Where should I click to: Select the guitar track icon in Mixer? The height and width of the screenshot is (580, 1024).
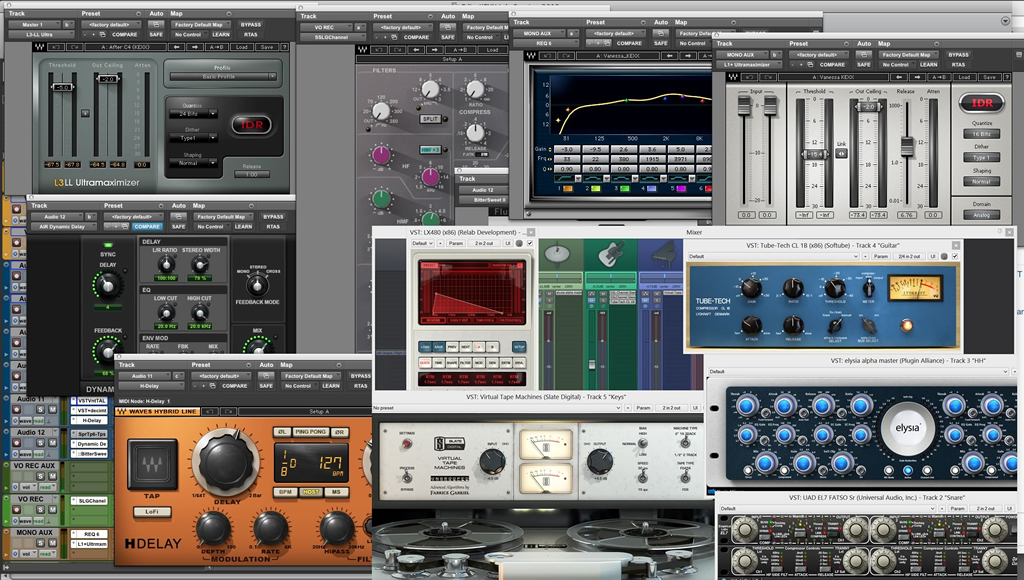click(609, 253)
